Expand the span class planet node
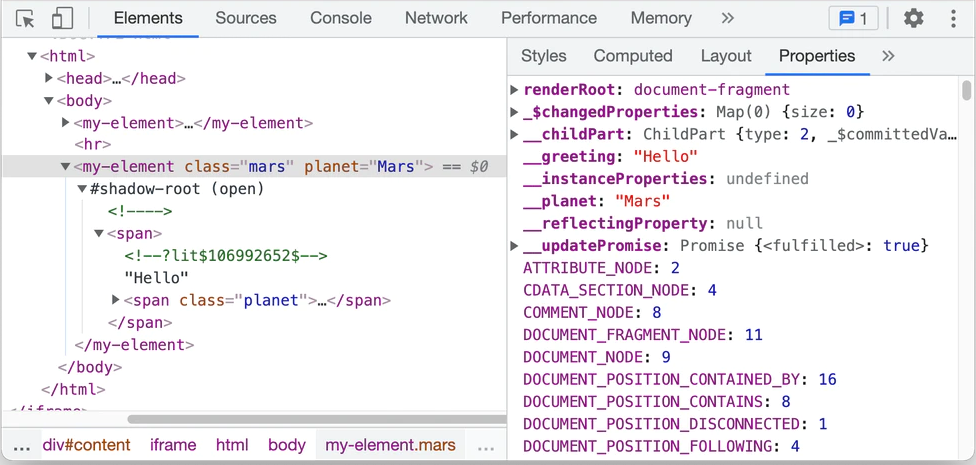Viewport: 976px width, 465px height. point(116,300)
